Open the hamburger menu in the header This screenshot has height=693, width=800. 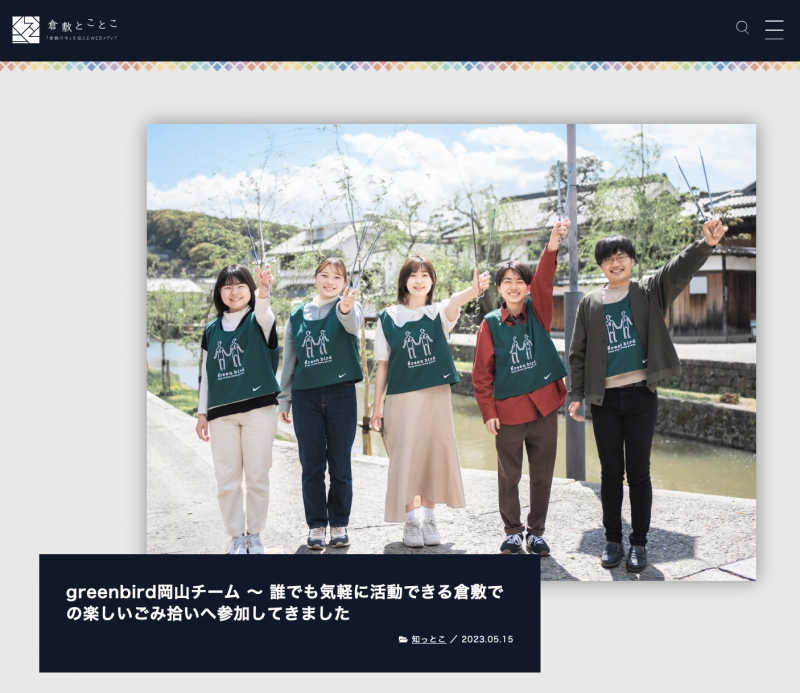tap(774, 29)
